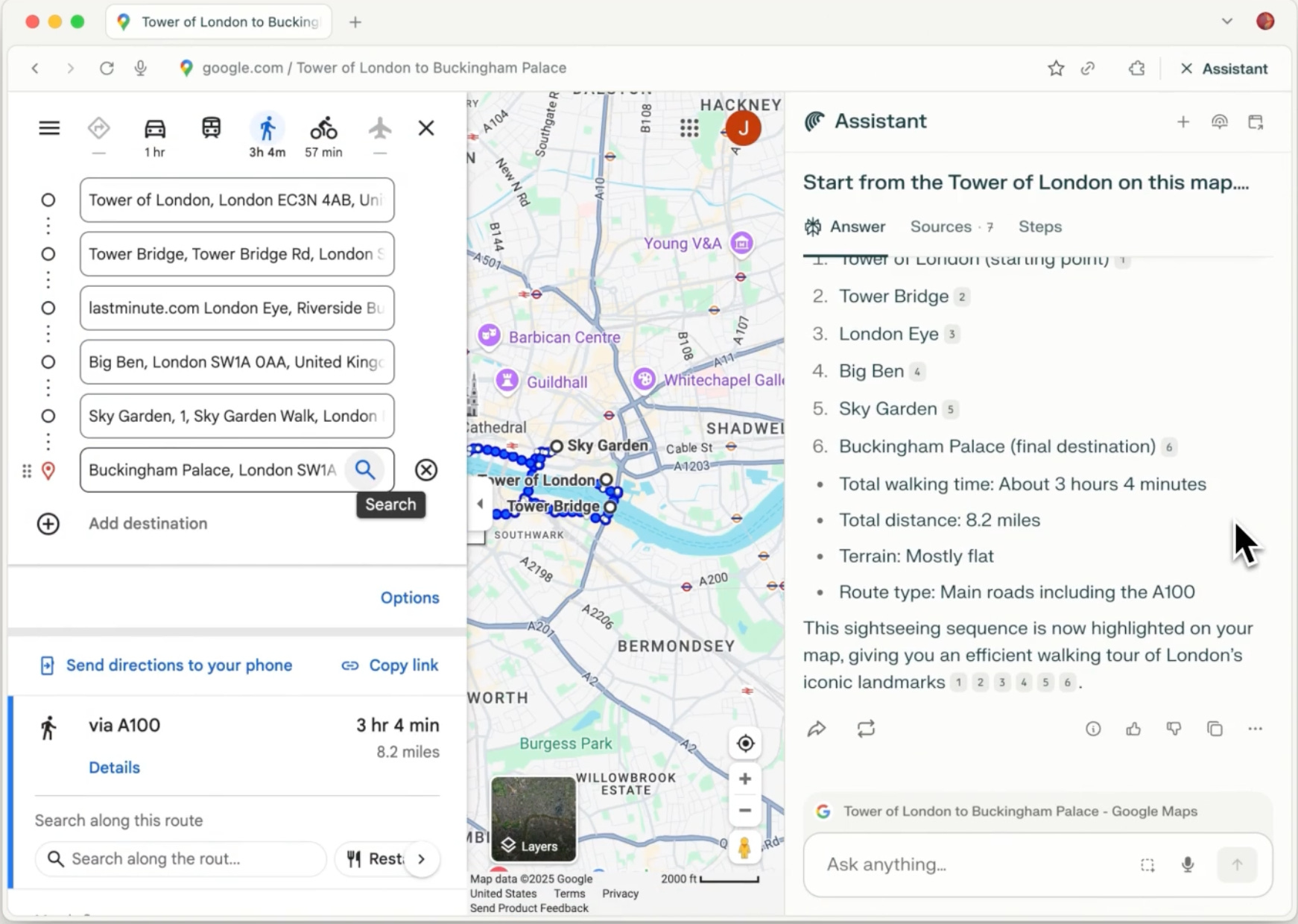
Task: Select the Restaurants chip
Action: click(376, 859)
